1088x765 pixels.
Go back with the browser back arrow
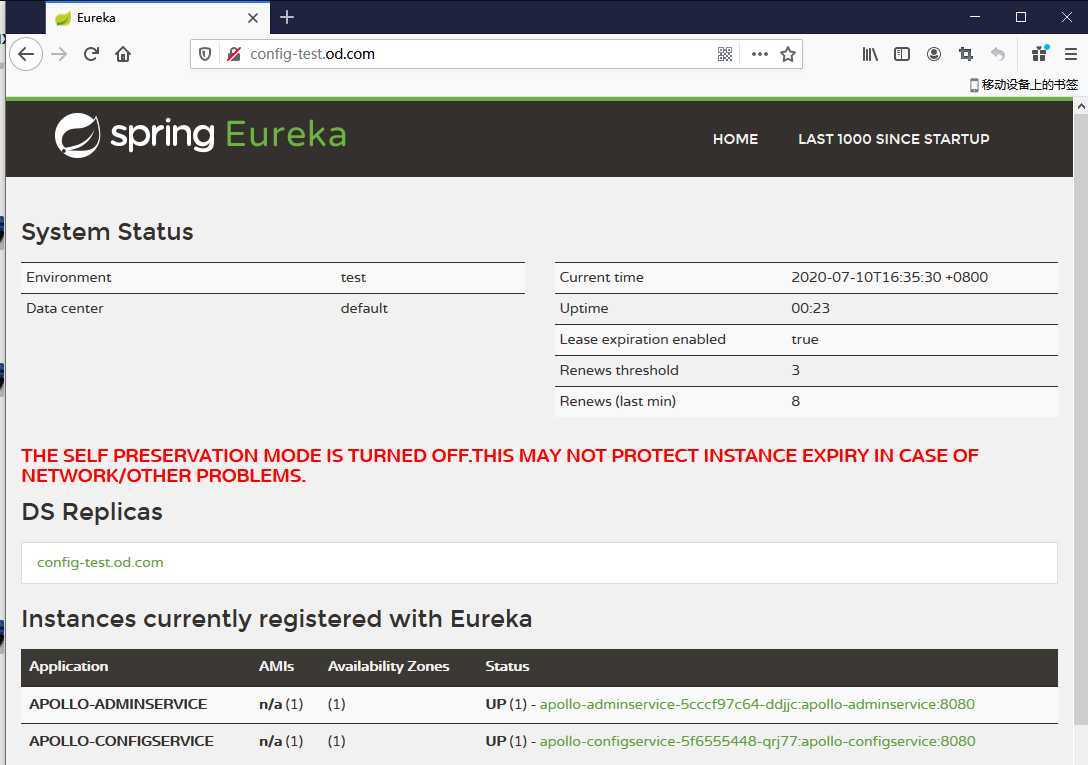coord(26,54)
